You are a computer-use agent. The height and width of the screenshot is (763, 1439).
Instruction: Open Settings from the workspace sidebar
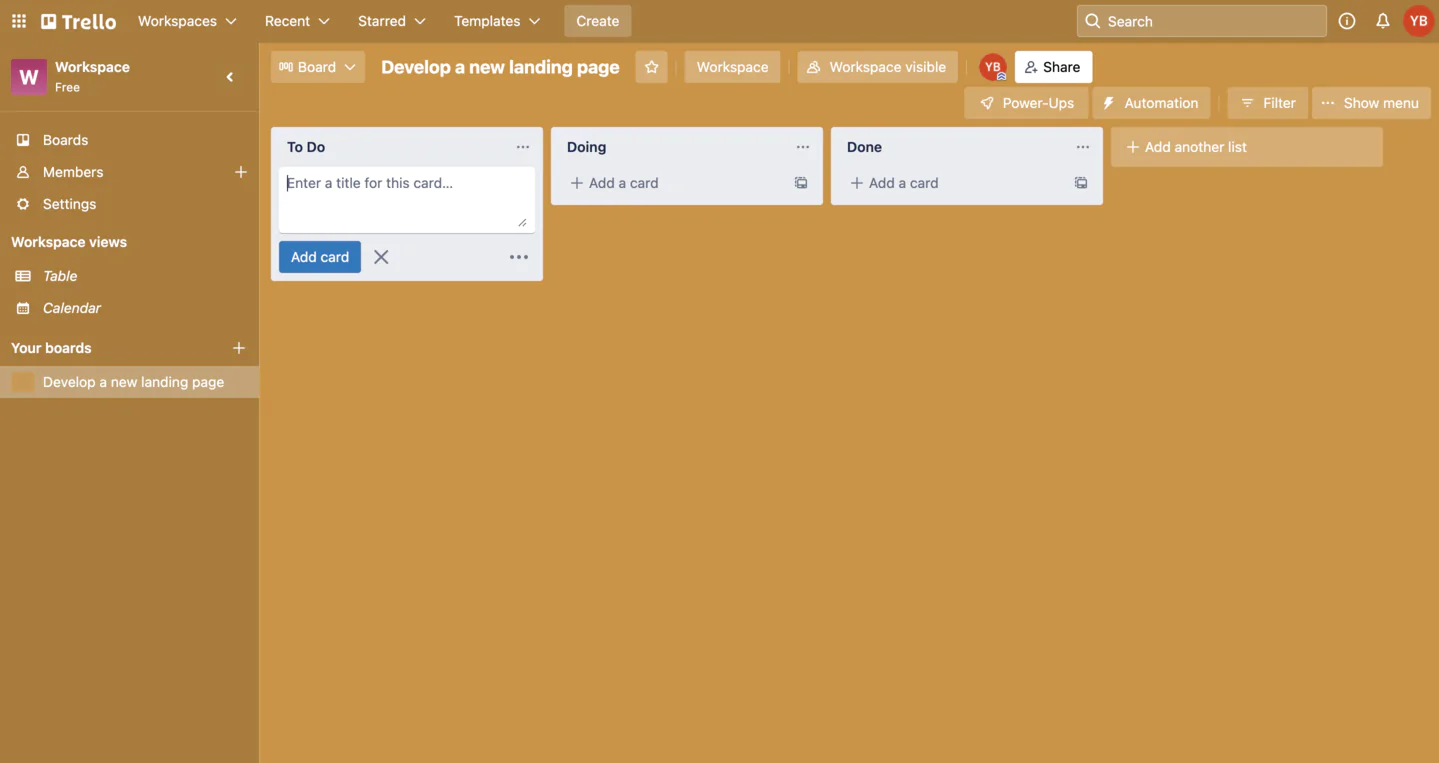click(x=69, y=204)
